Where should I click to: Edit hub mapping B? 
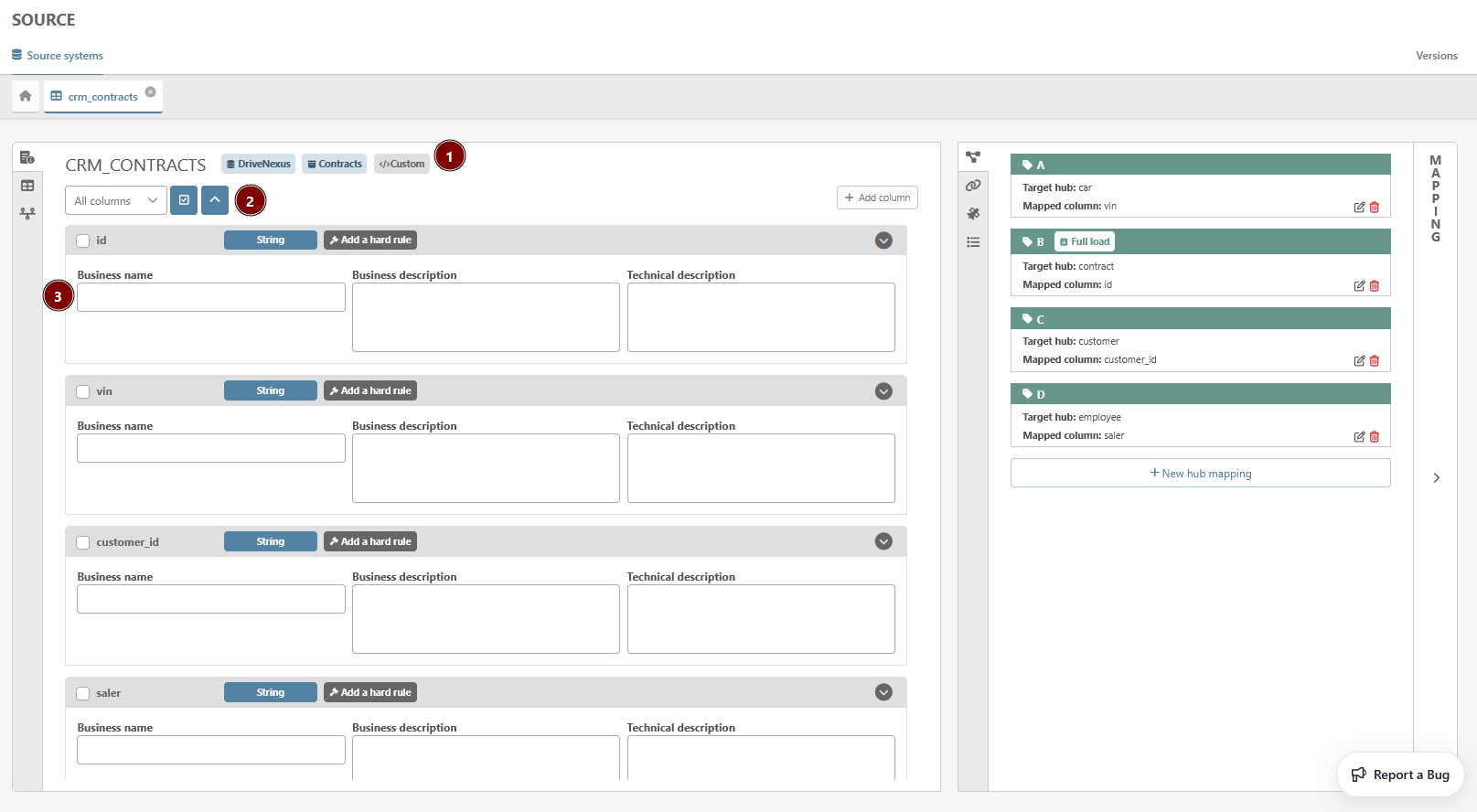pyautogui.click(x=1359, y=286)
